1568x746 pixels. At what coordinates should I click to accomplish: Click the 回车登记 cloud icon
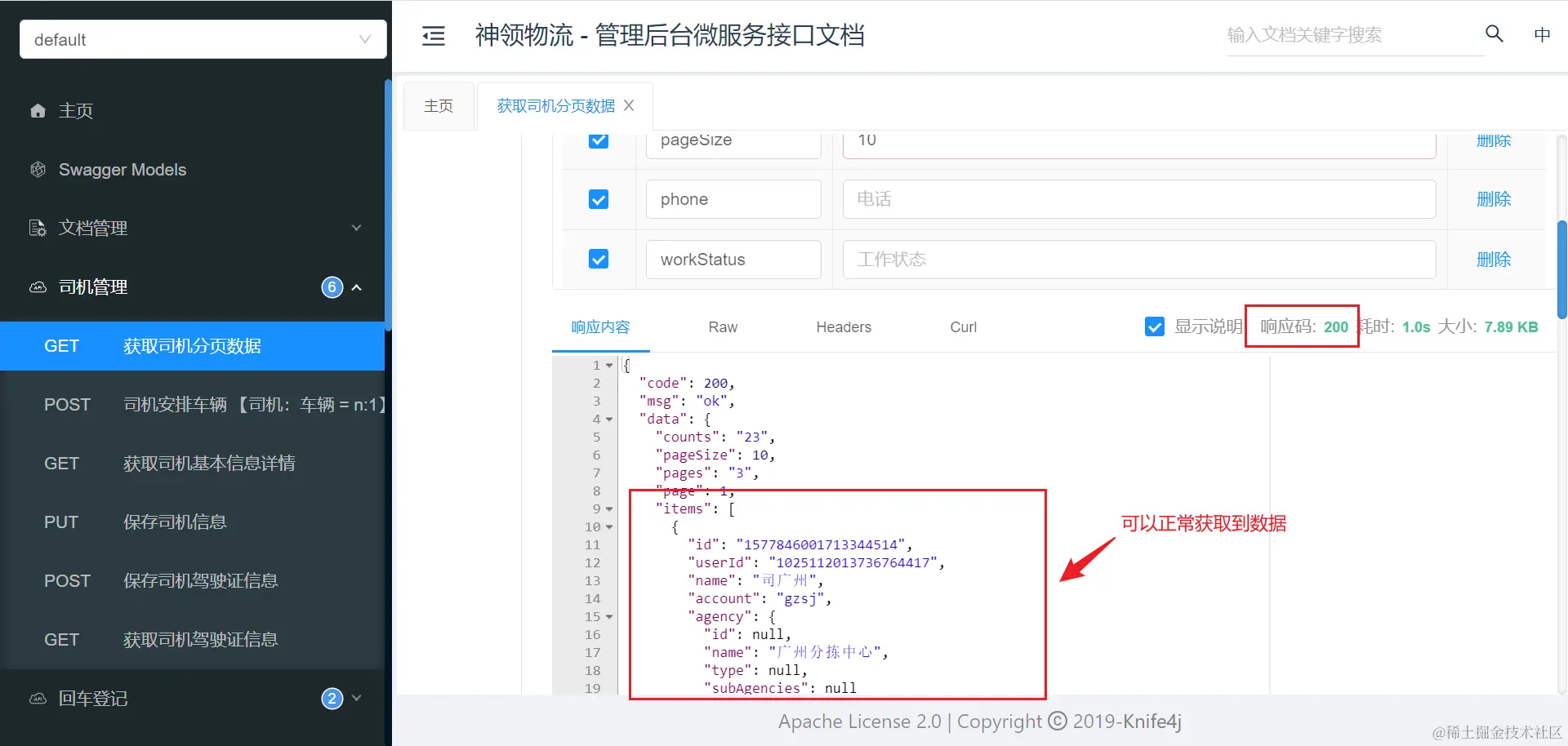[x=38, y=699]
